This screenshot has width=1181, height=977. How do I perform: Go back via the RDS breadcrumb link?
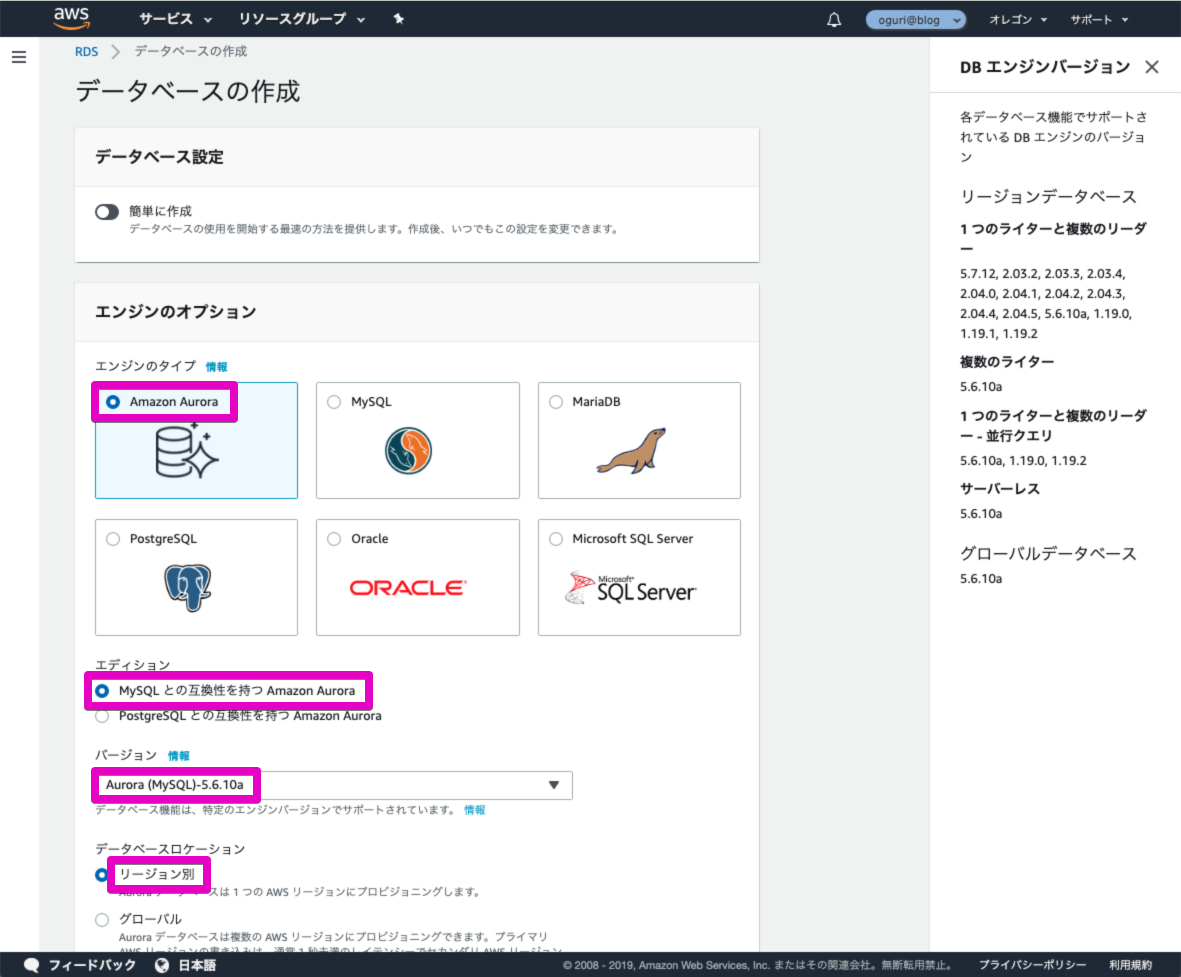86,50
